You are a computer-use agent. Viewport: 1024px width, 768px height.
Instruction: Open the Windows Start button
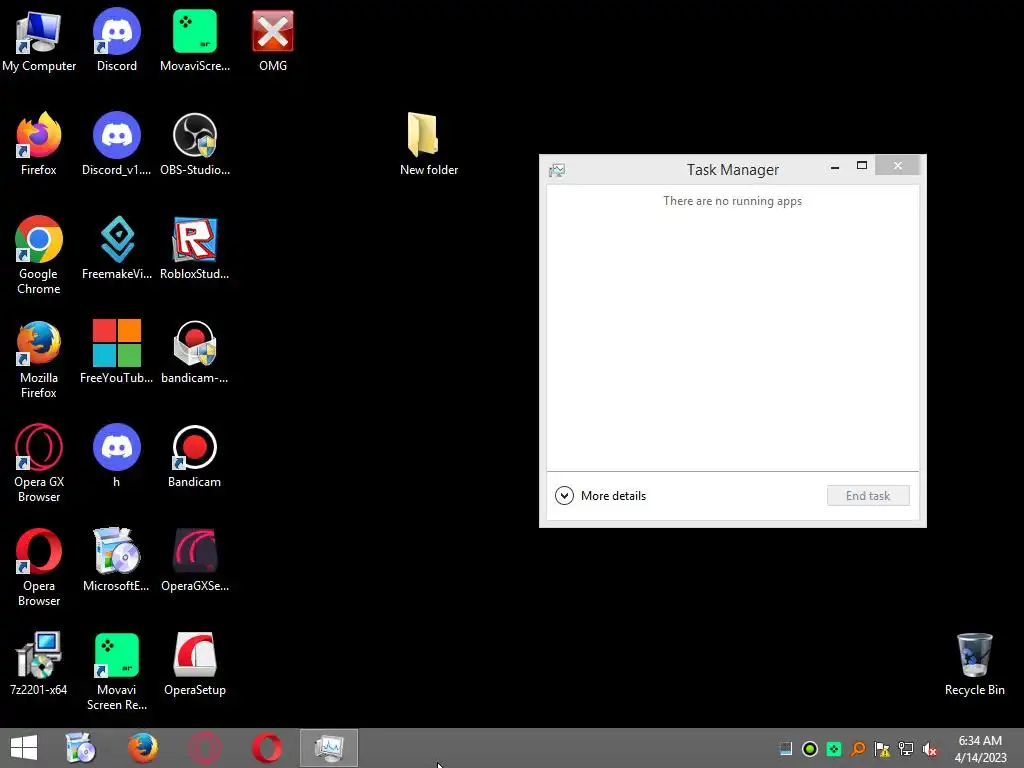coord(24,748)
